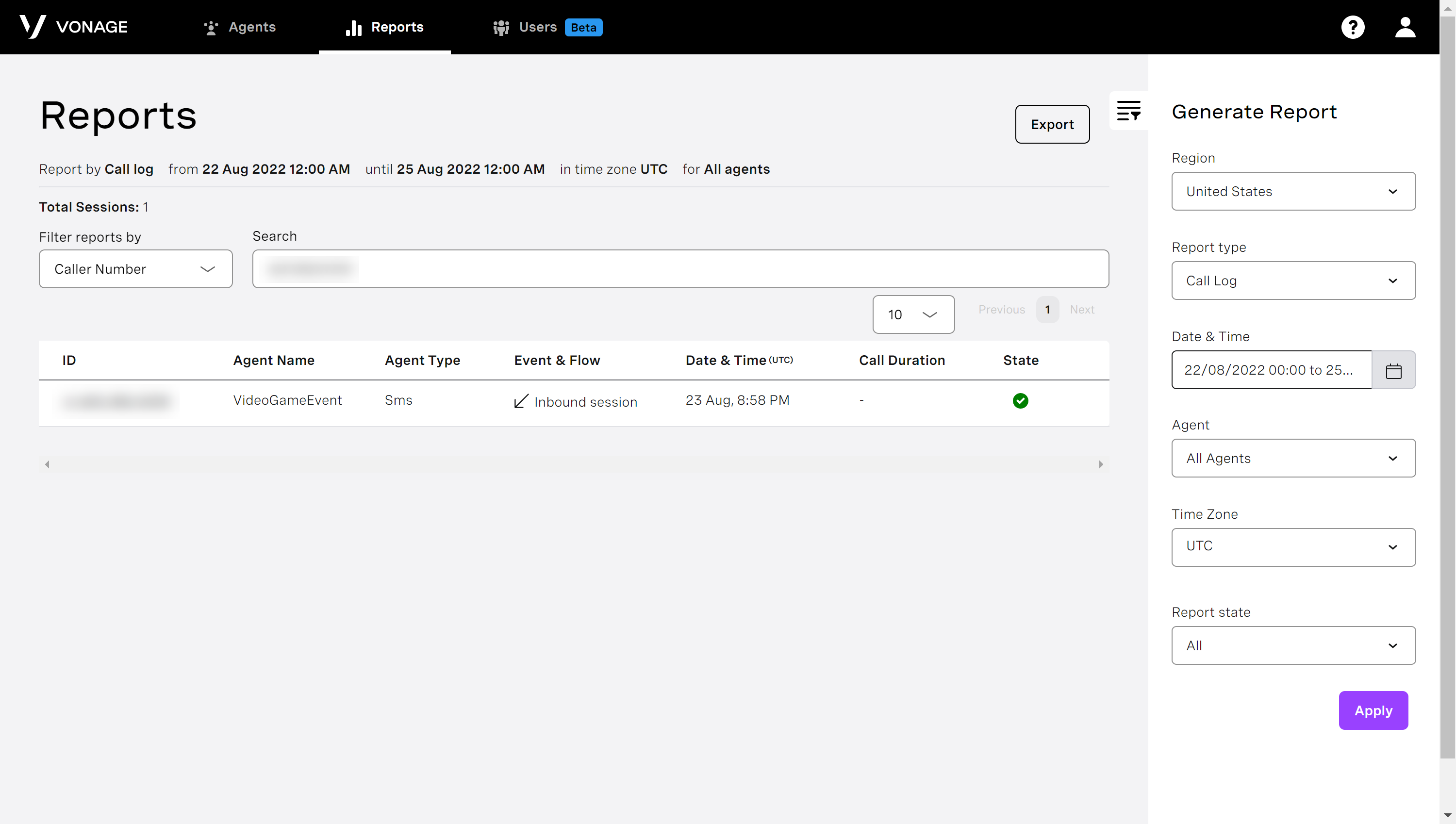Click the Call Duration column header

[902, 361]
